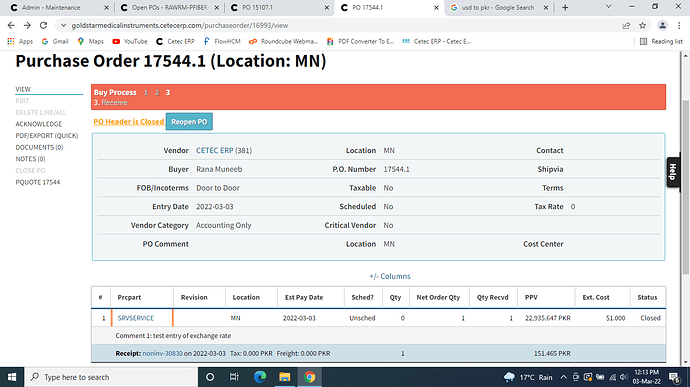Select VIEW in the left sidebar

click(x=23, y=89)
